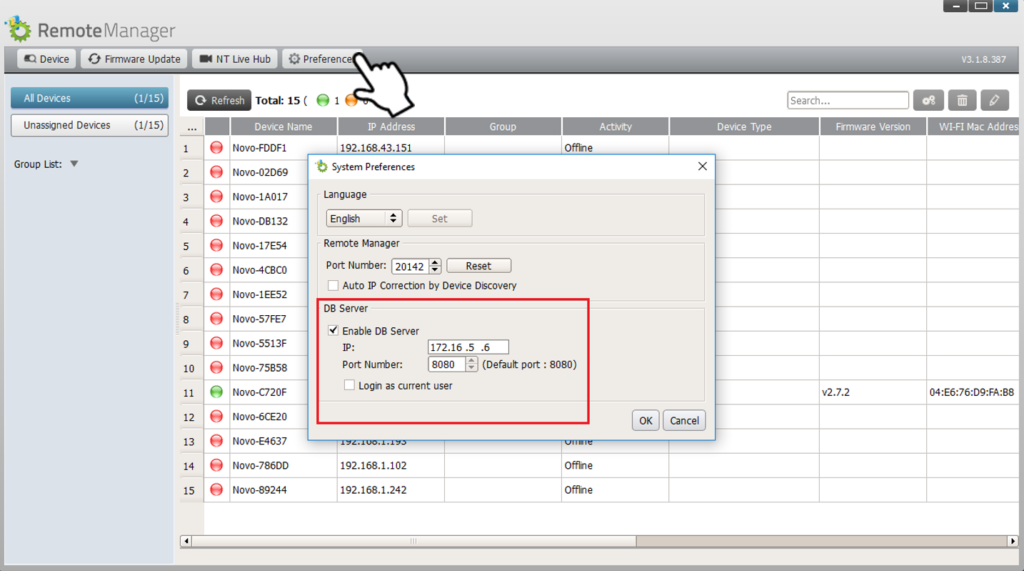The height and width of the screenshot is (571, 1024).
Task: Select device name Novo-89244
Action: coord(259,490)
